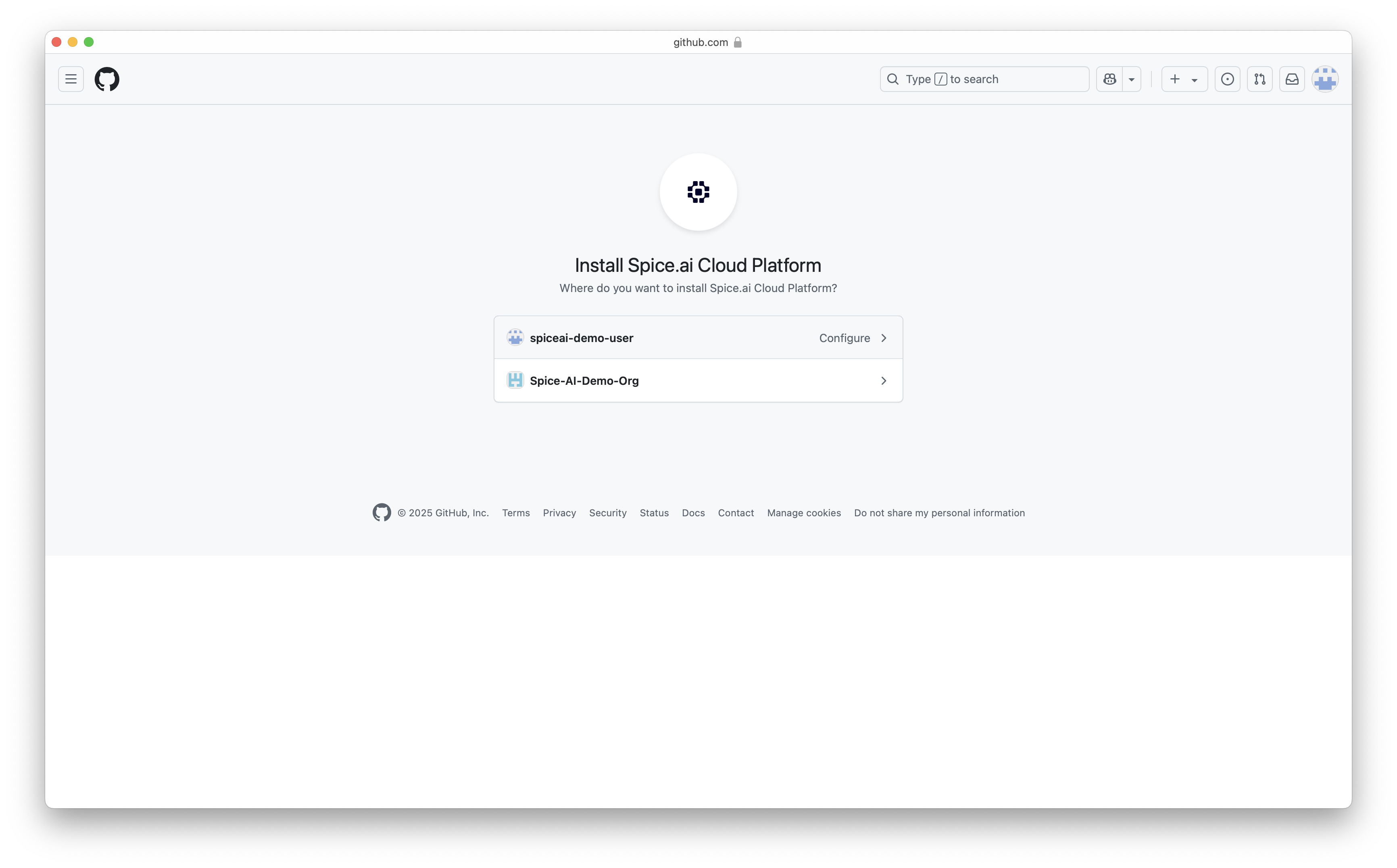Click Manage cookies in footer
This screenshot has height=868, width=1397.
(x=803, y=513)
